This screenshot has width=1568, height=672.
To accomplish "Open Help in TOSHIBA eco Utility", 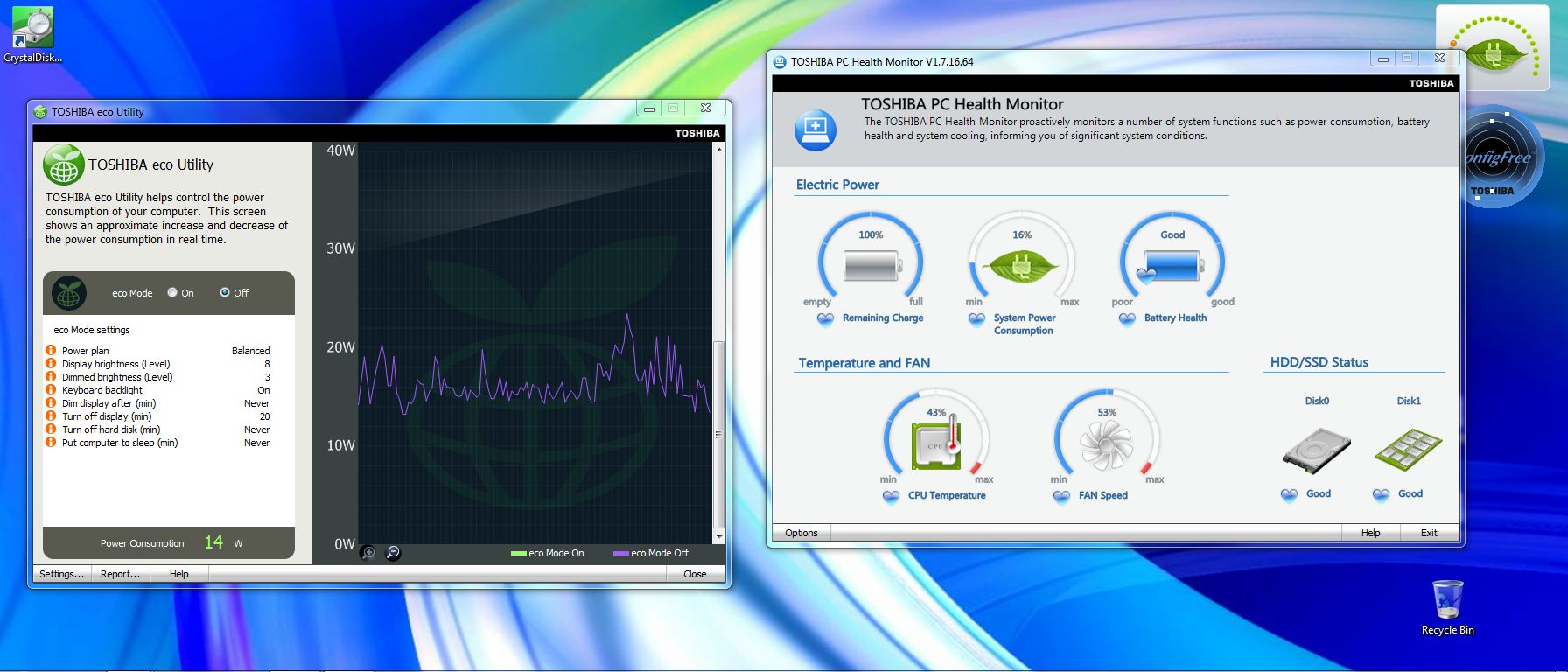I will pos(178,574).
